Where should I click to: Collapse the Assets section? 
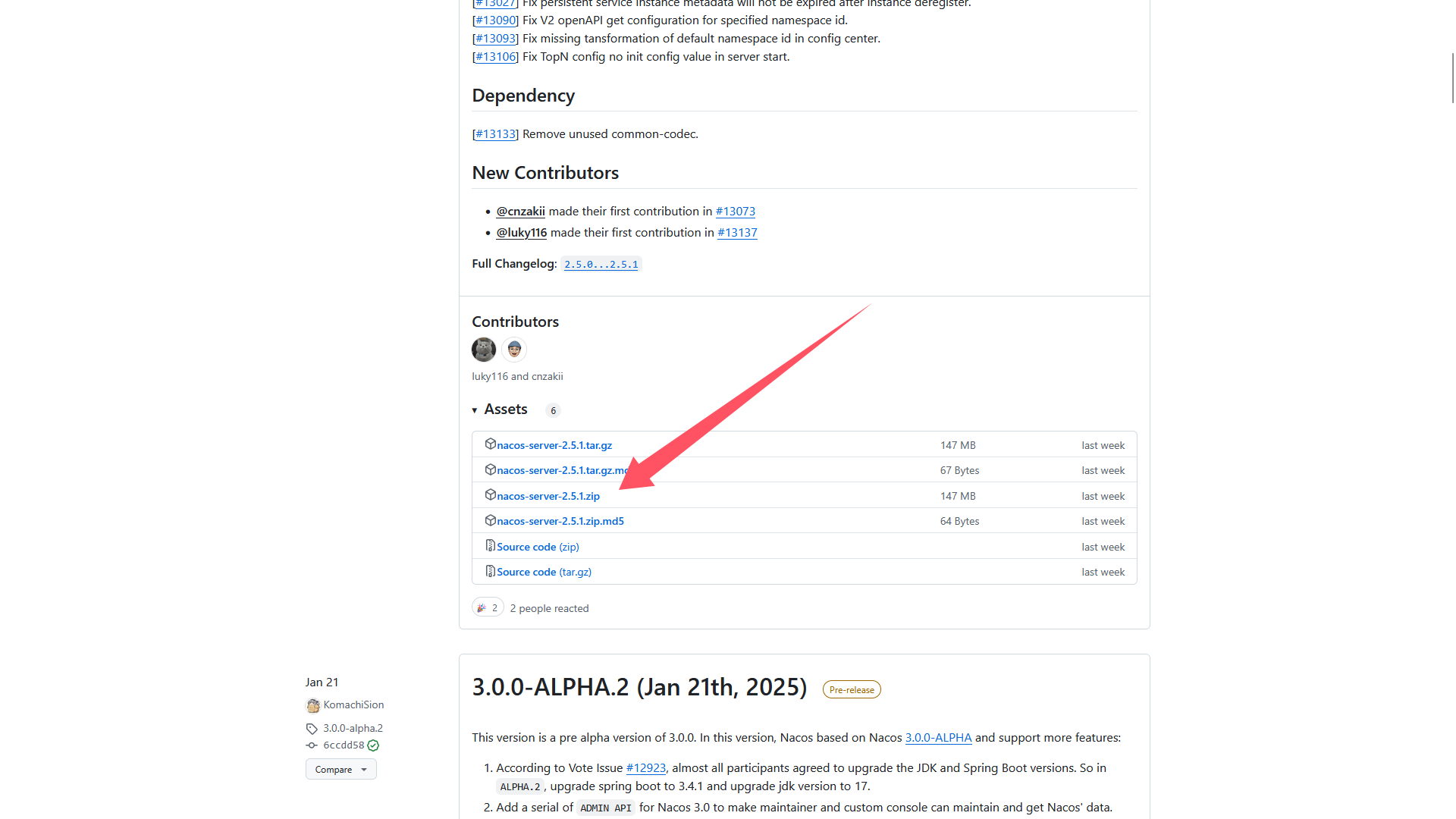click(x=500, y=409)
